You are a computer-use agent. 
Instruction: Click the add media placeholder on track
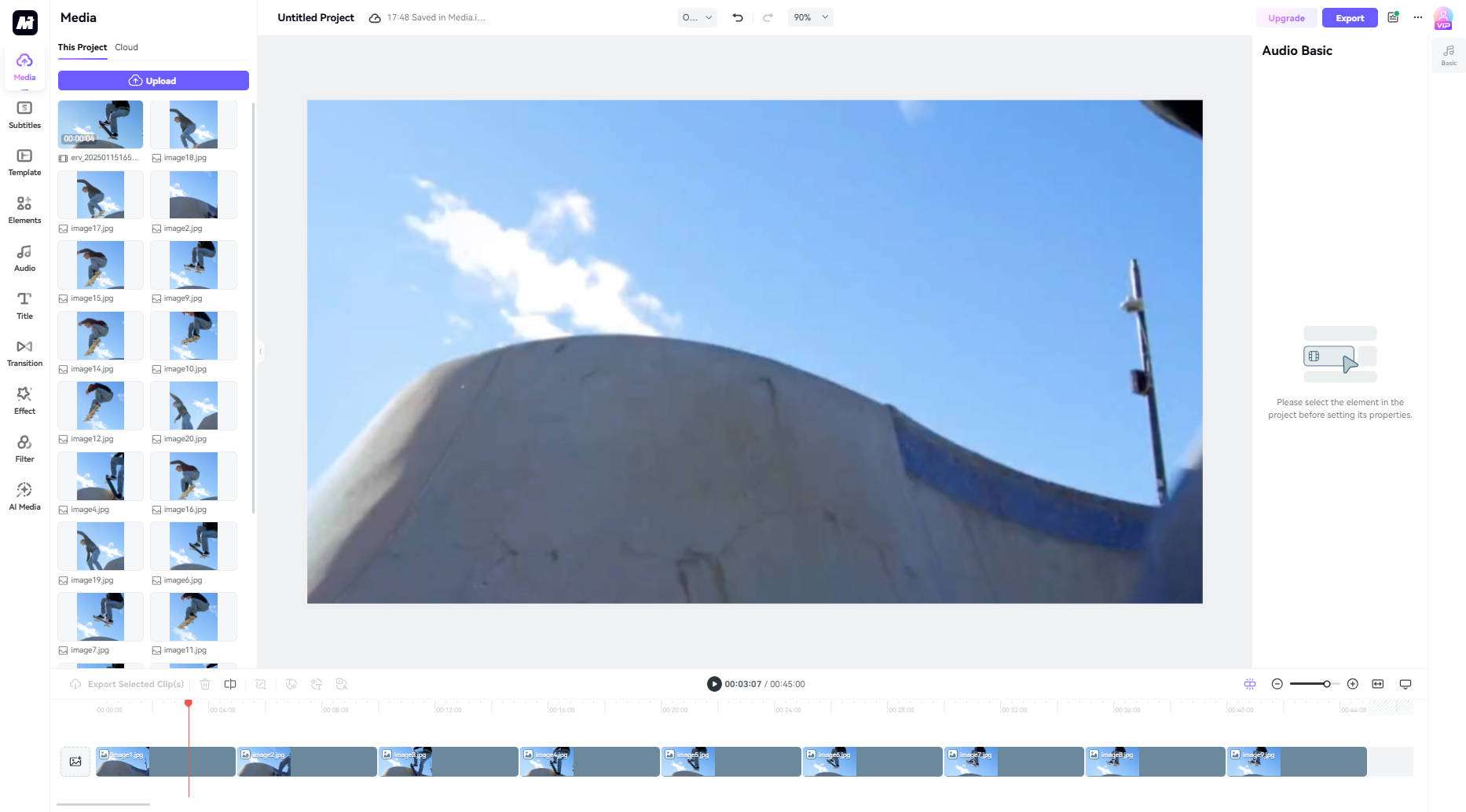(x=75, y=762)
